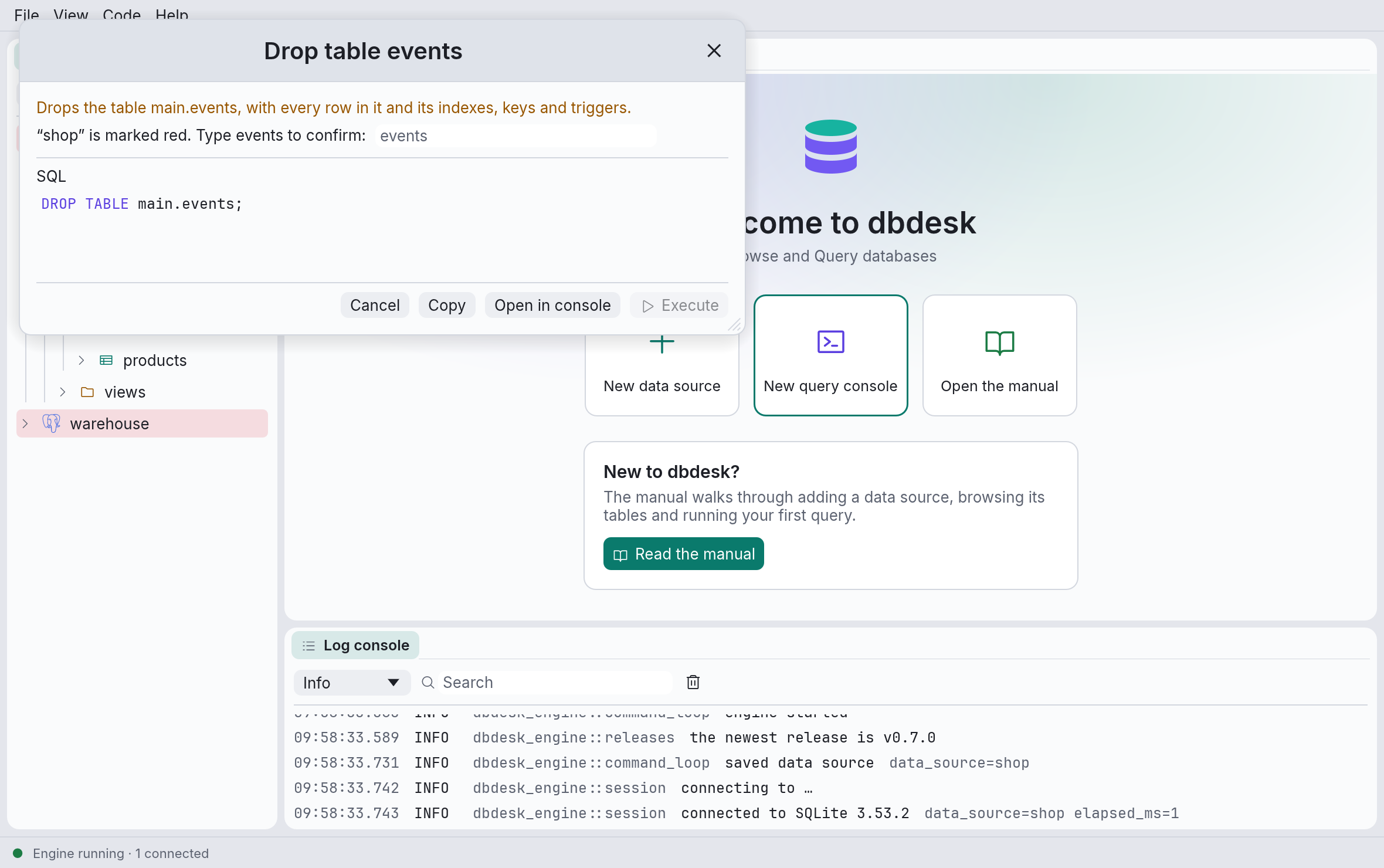Click the views folder icon
1384x868 pixels.
pos(87,392)
